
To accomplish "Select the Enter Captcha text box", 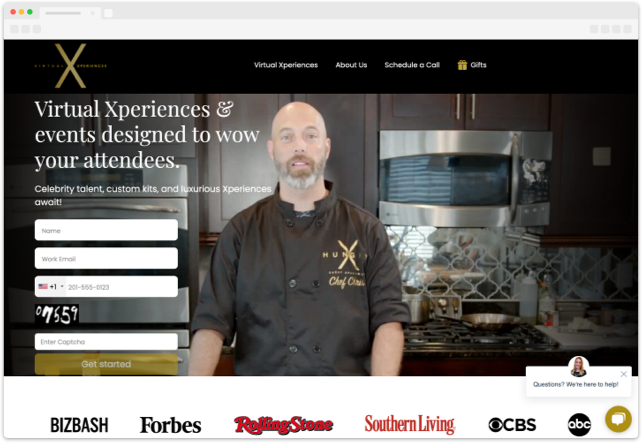I will [106, 342].
